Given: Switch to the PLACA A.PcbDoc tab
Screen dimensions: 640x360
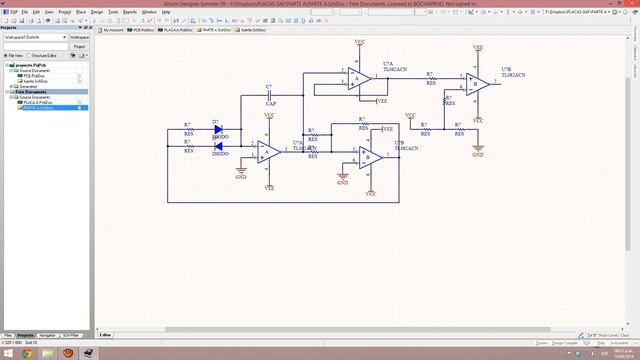Looking at the screenshot, I should point(175,30).
